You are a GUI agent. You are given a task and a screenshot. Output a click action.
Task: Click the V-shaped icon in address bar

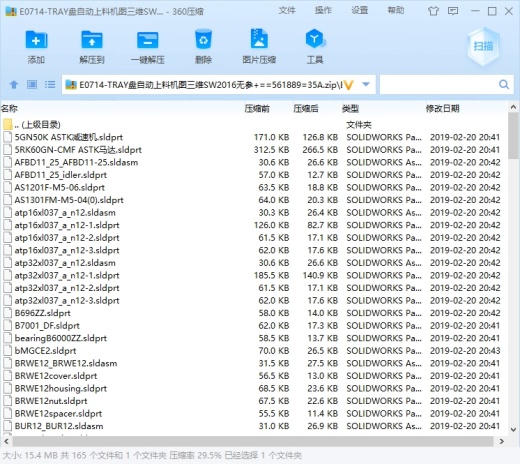tap(349, 85)
